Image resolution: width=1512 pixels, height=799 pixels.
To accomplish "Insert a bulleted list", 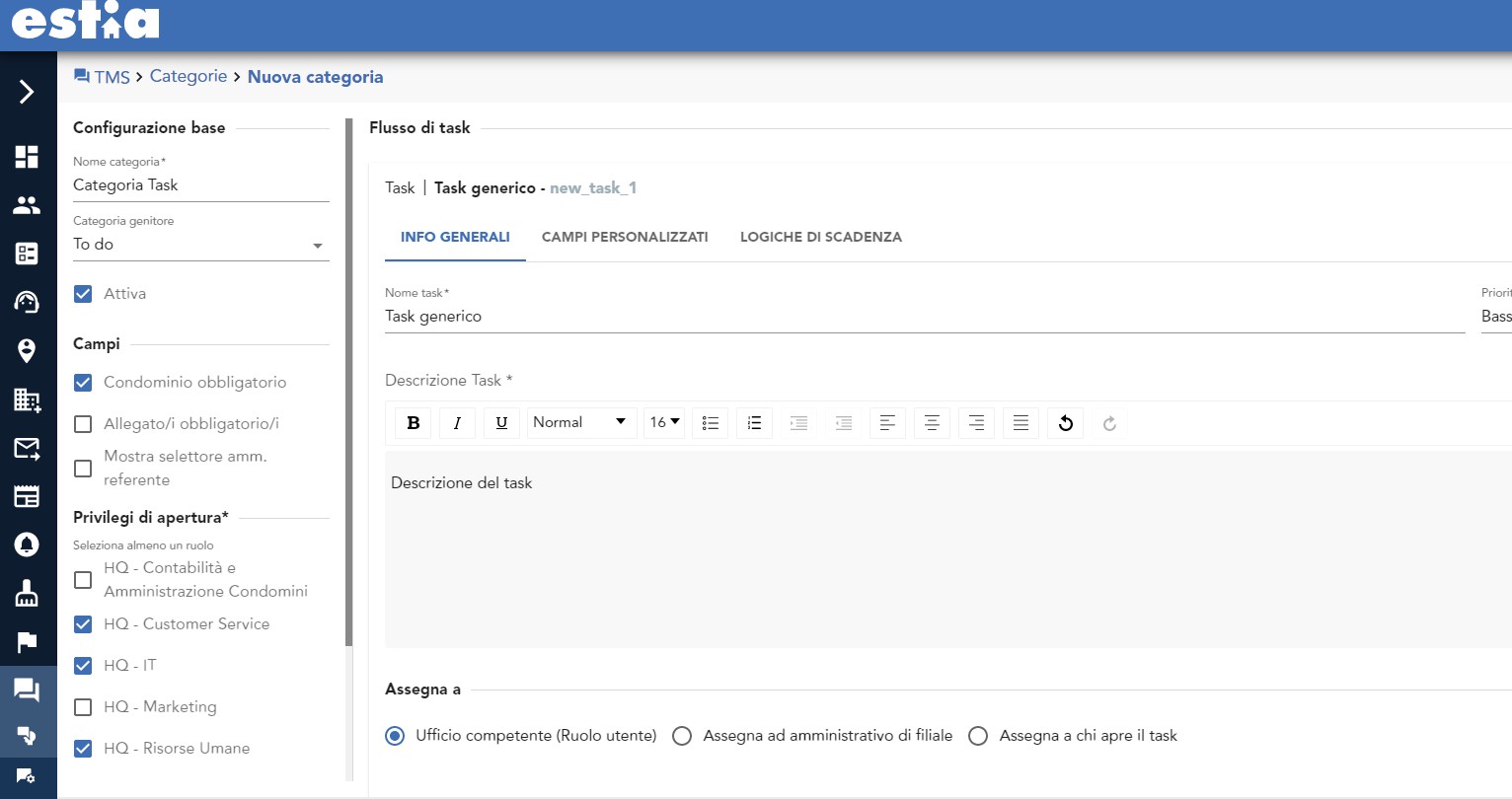I will click(x=711, y=423).
